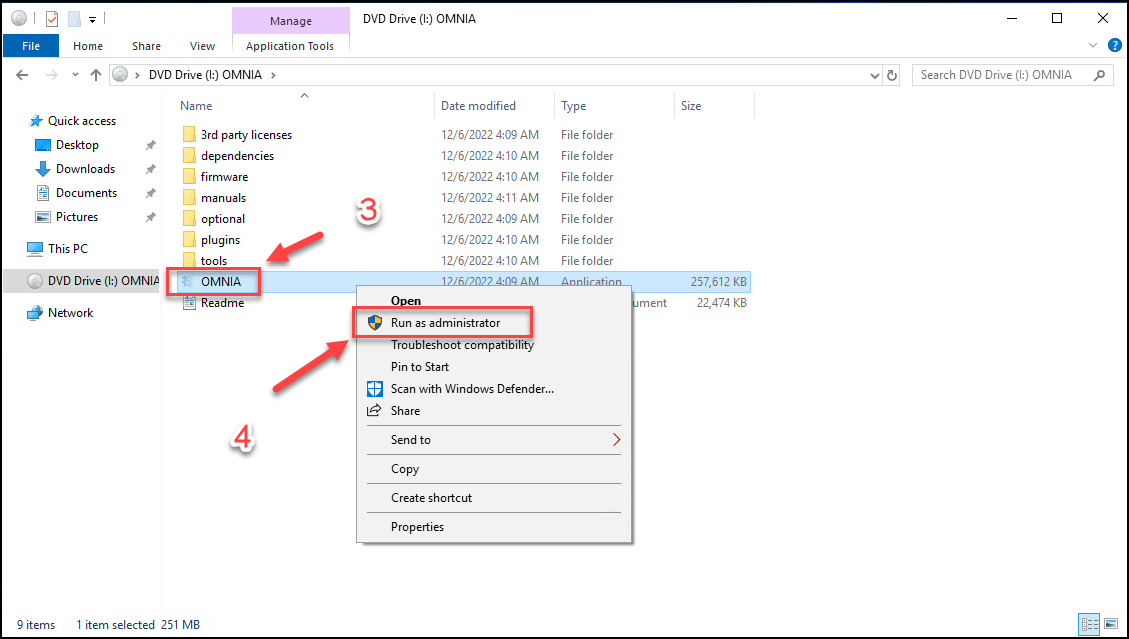Expand the address bar history dropdown
Image resolution: width=1129 pixels, height=639 pixels.
pyautogui.click(x=875, y=75)
